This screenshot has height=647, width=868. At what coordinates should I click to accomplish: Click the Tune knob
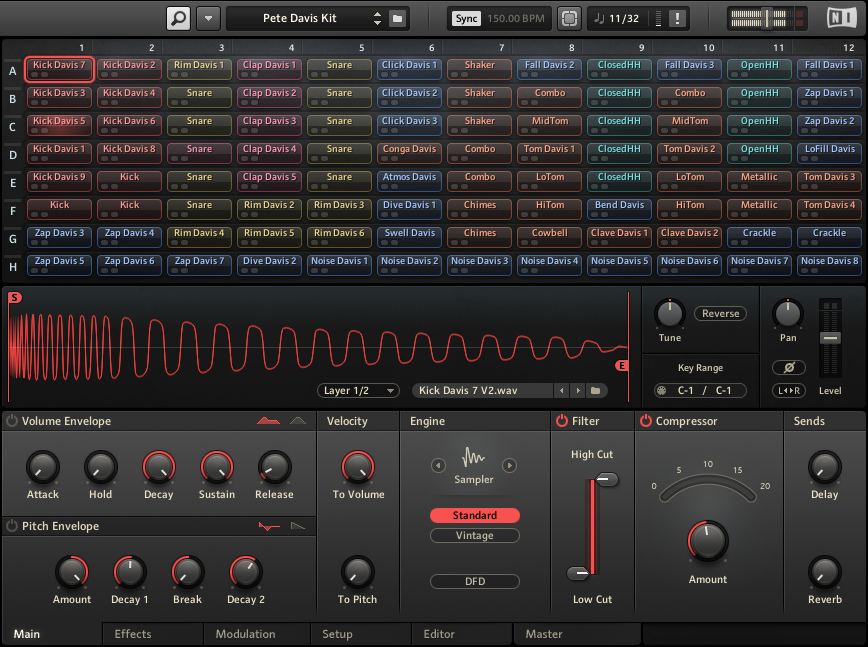click(x=670, y=314)
